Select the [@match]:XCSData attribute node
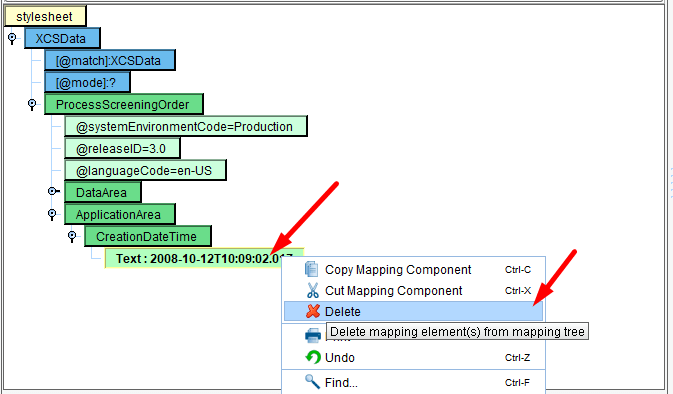This screenshot has width=673, height=394. (x=109, y=61)
